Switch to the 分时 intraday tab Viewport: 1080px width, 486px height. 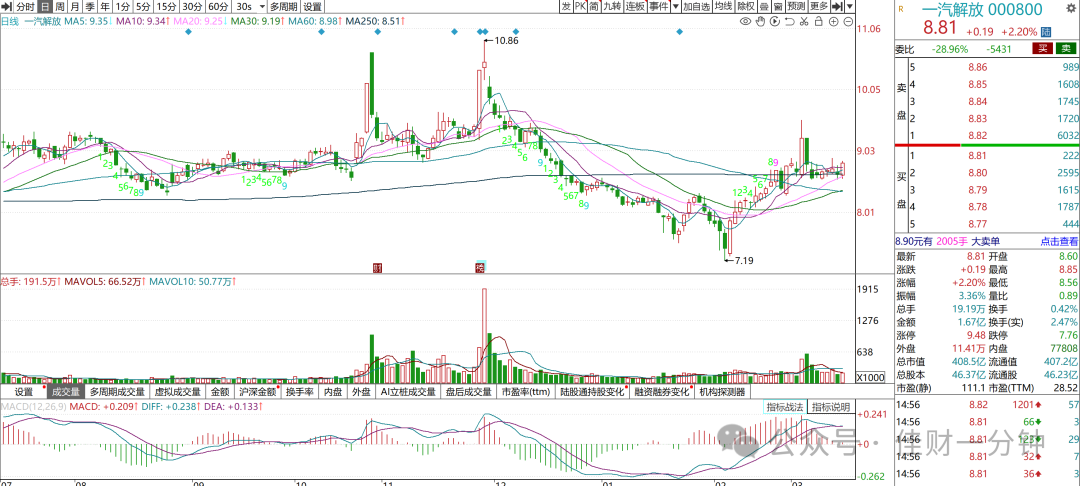tap(25, 6)
